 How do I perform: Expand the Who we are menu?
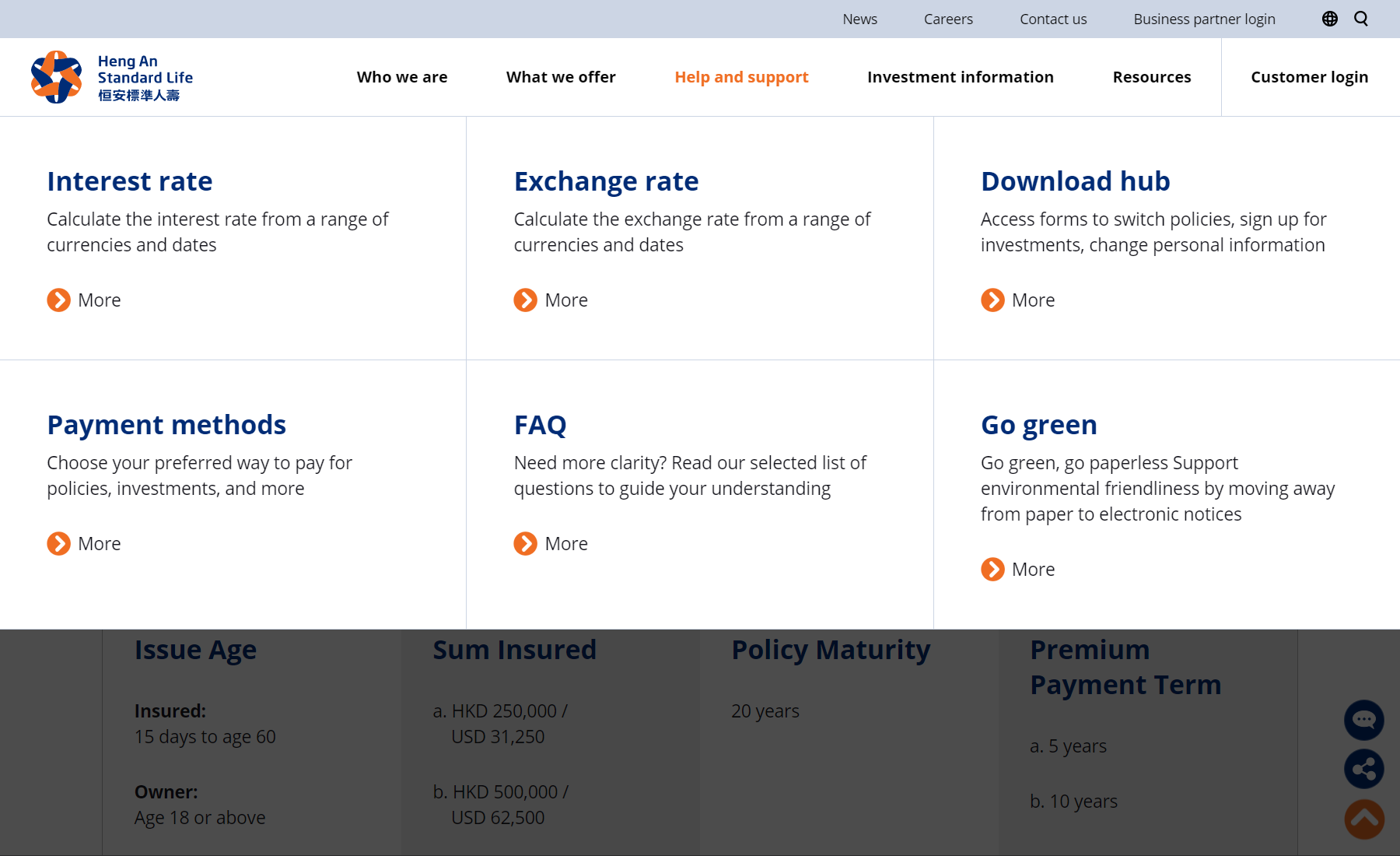402,77
